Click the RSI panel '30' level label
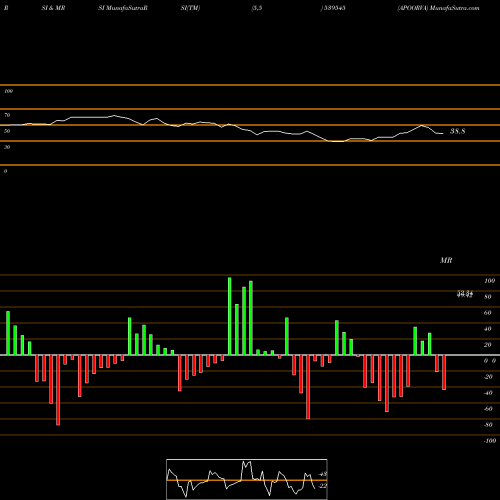The width and height of the screenshot is (500, 500). [7, 147]
